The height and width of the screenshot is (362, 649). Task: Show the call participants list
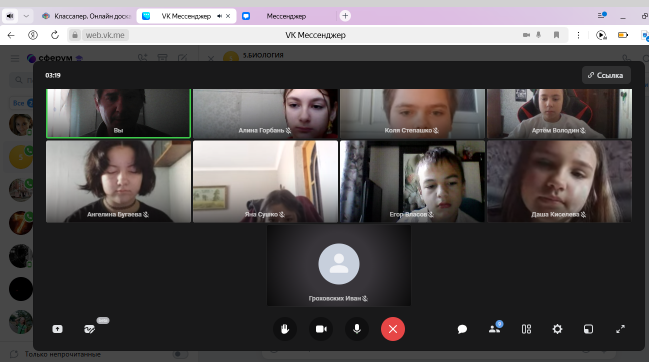pyautogui.click(x=495, y=329)
